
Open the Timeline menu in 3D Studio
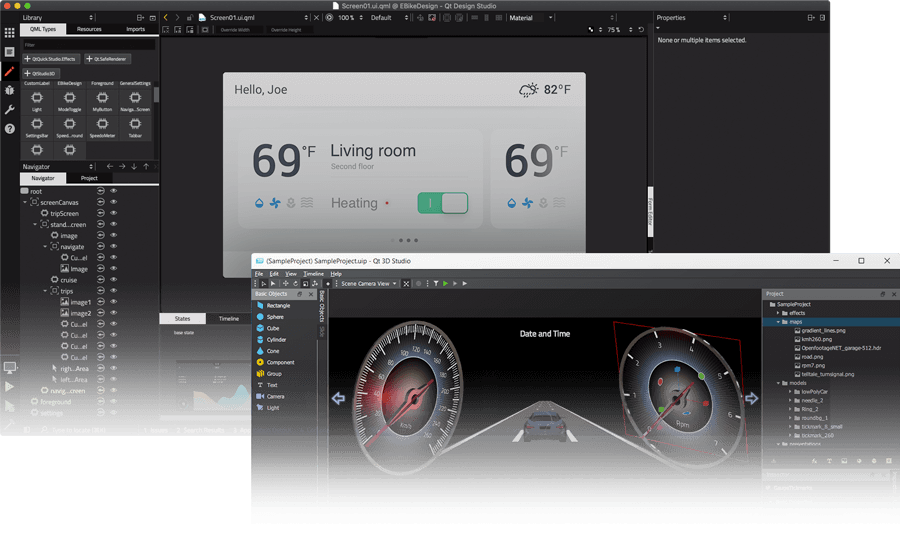click(x=313, y=273)
